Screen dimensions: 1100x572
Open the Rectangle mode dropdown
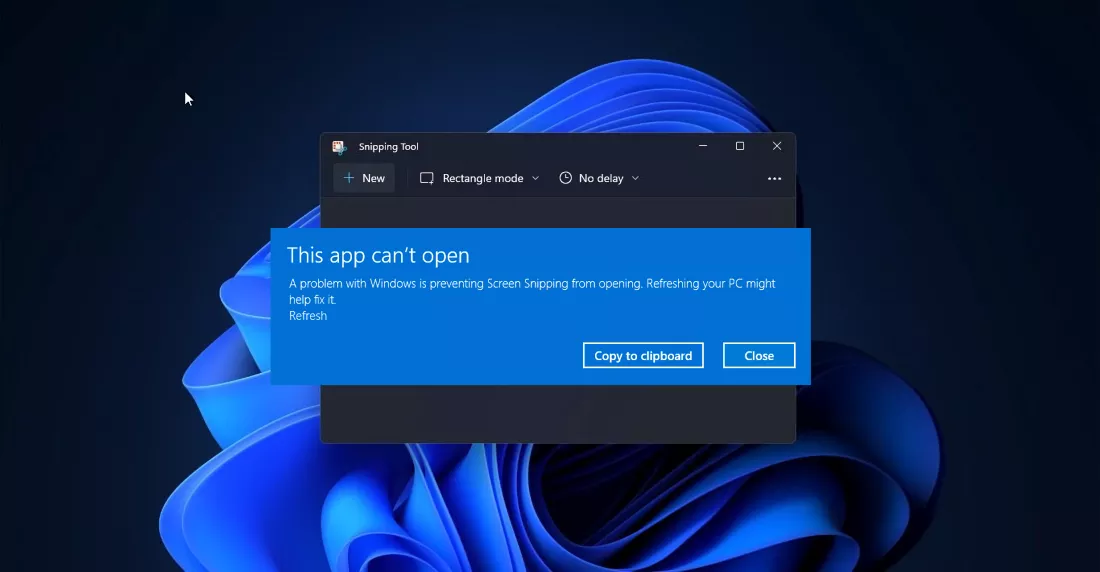point(479,178)
